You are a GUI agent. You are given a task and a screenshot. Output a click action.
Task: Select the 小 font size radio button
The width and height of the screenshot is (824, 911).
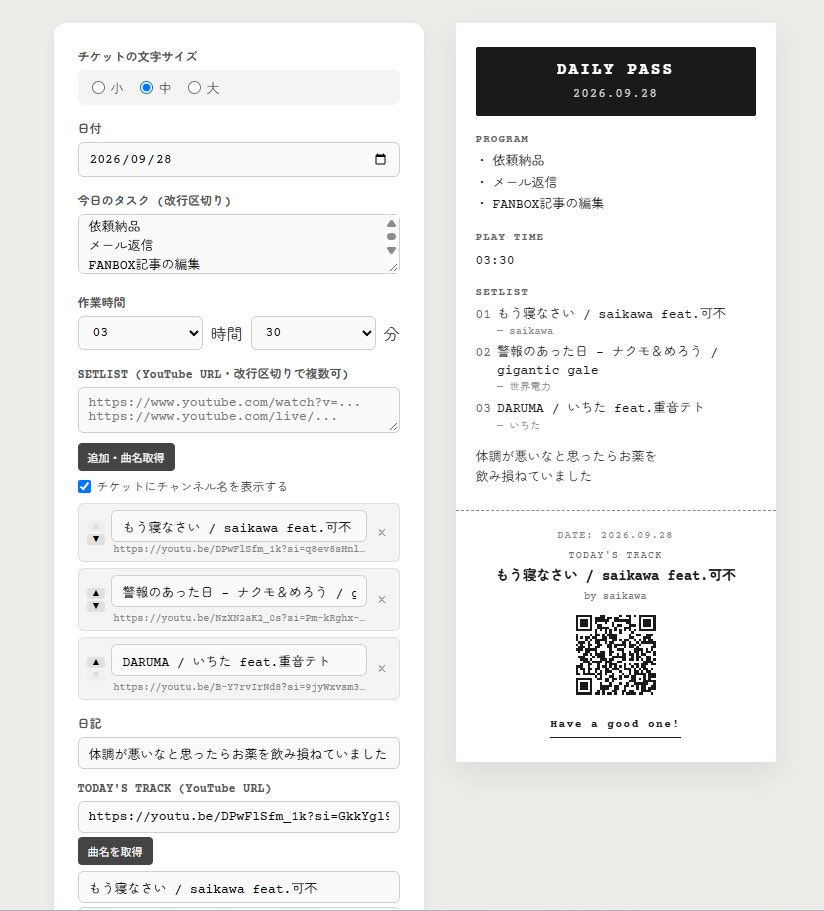98,88
